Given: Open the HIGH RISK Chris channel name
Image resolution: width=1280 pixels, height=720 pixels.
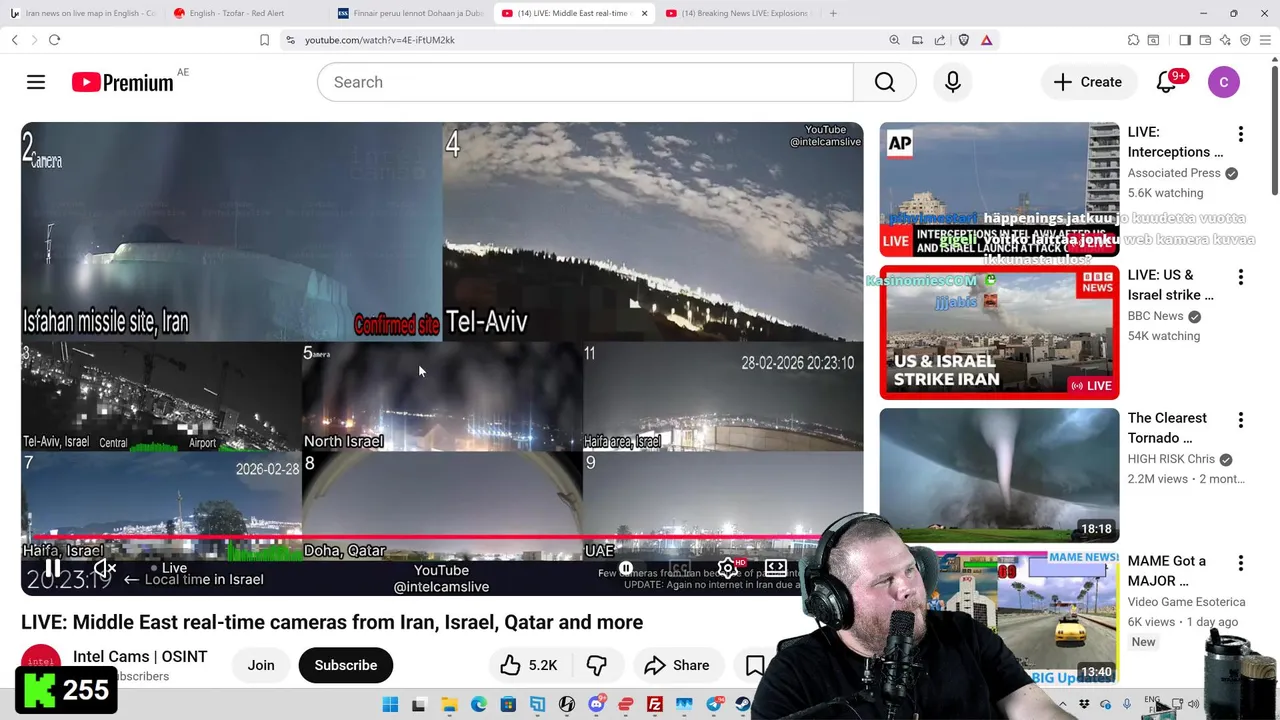Looking at the screenshot, I should coord(1171,459).
